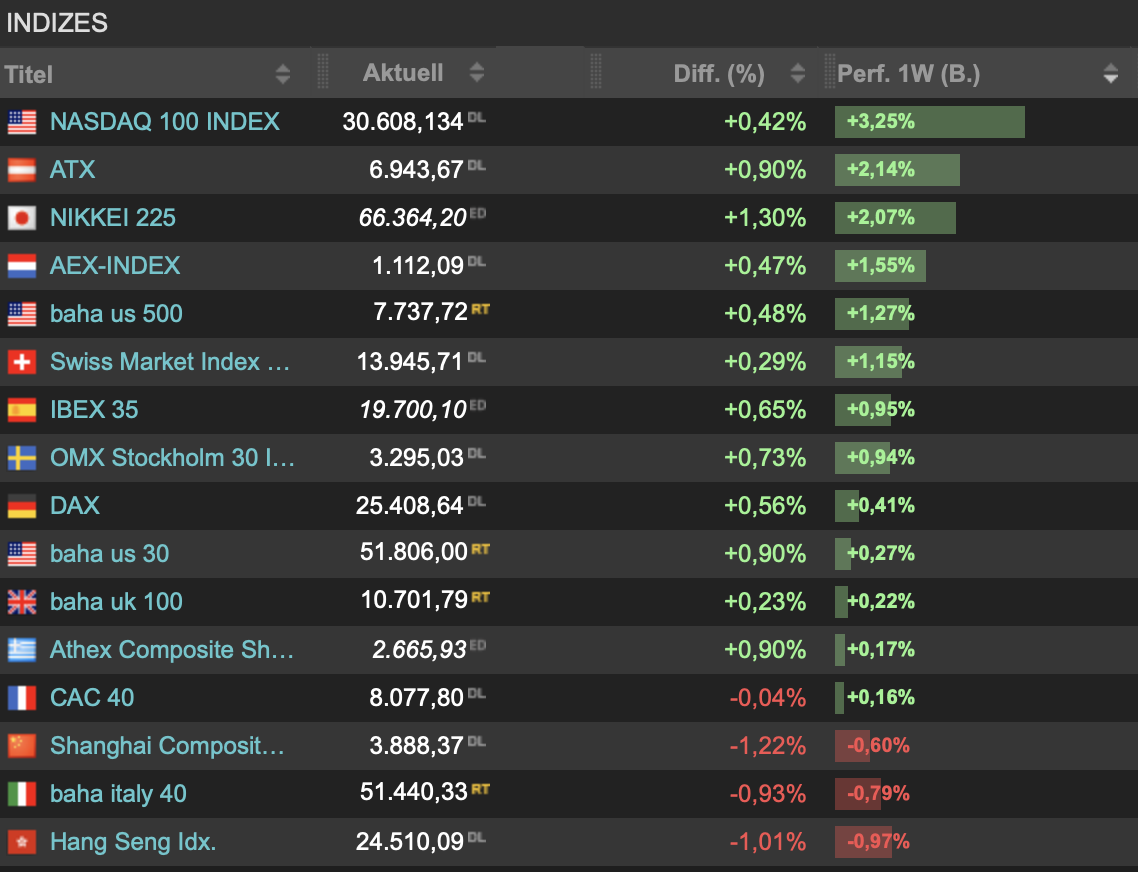Sort by Diff. (%) column arrows
1138x872 pixels.
click(798, 73)
